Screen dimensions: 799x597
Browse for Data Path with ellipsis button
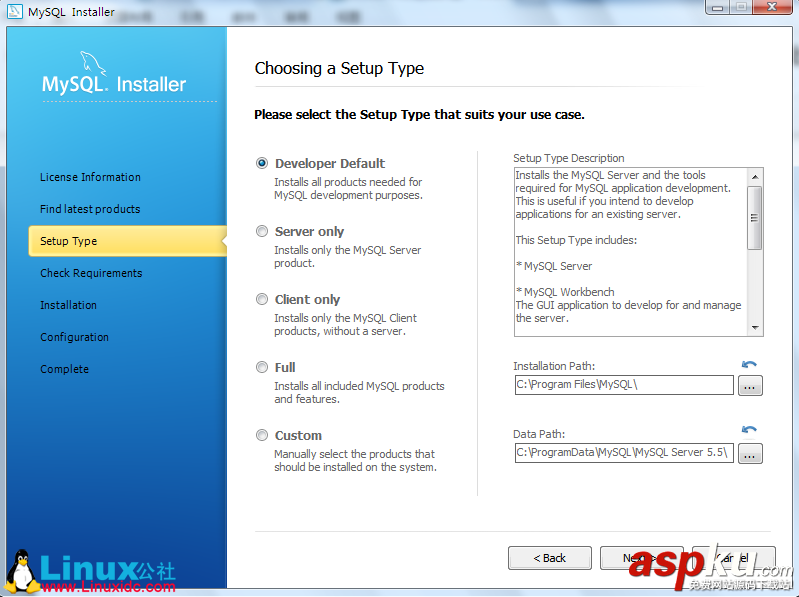tap(750, 453)
